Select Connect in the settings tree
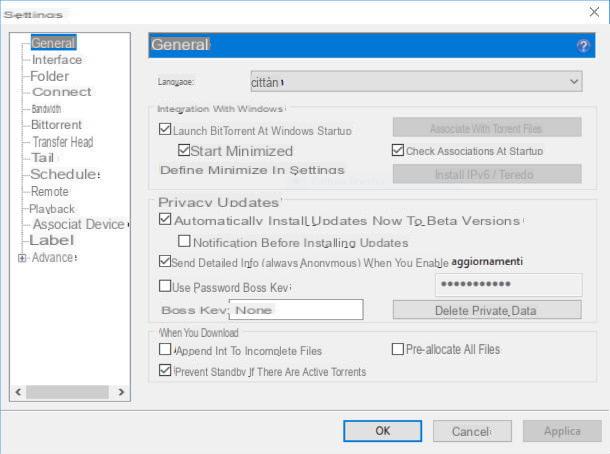 click(x=62, y=92)
